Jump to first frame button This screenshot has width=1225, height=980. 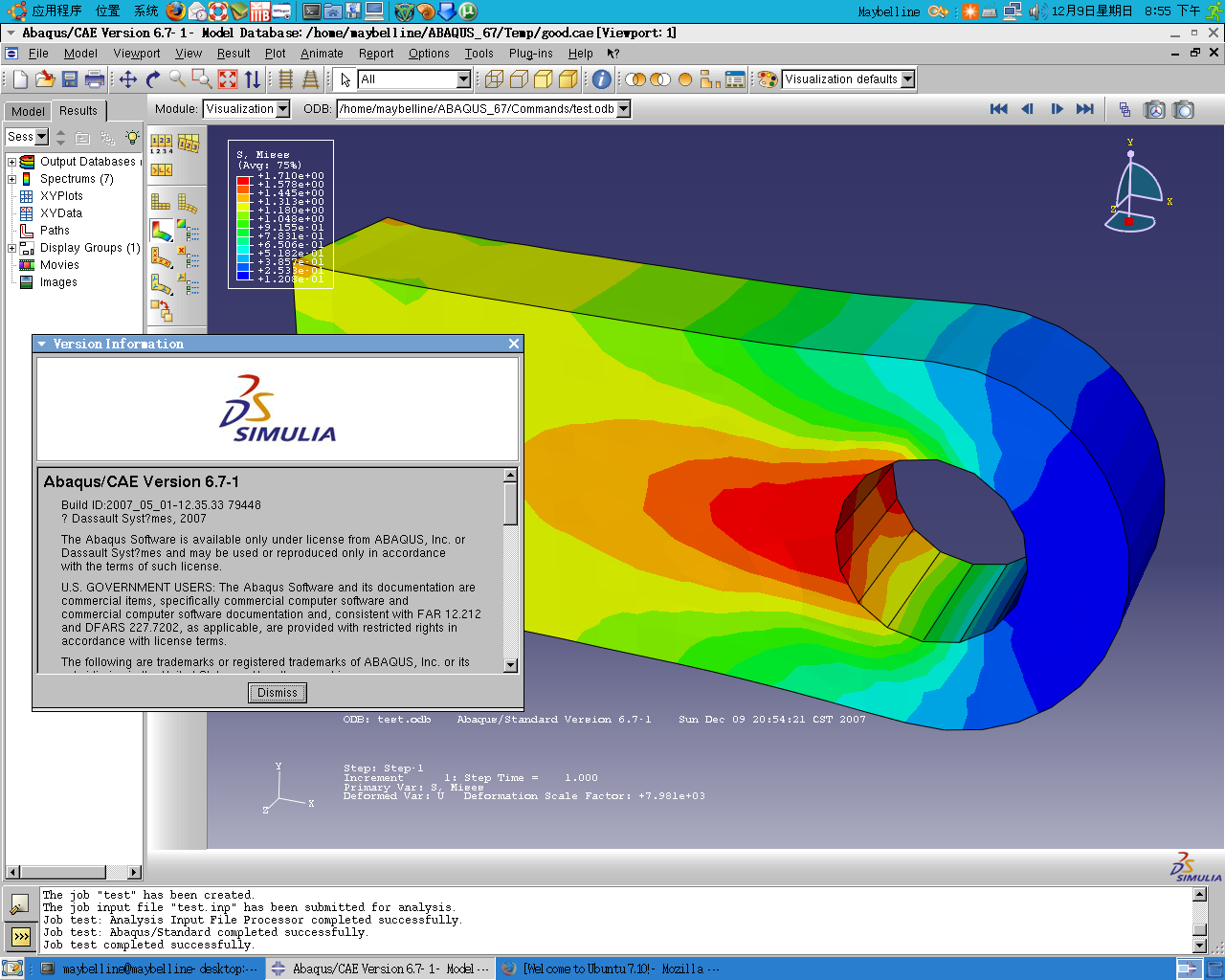tap(998, 109)
